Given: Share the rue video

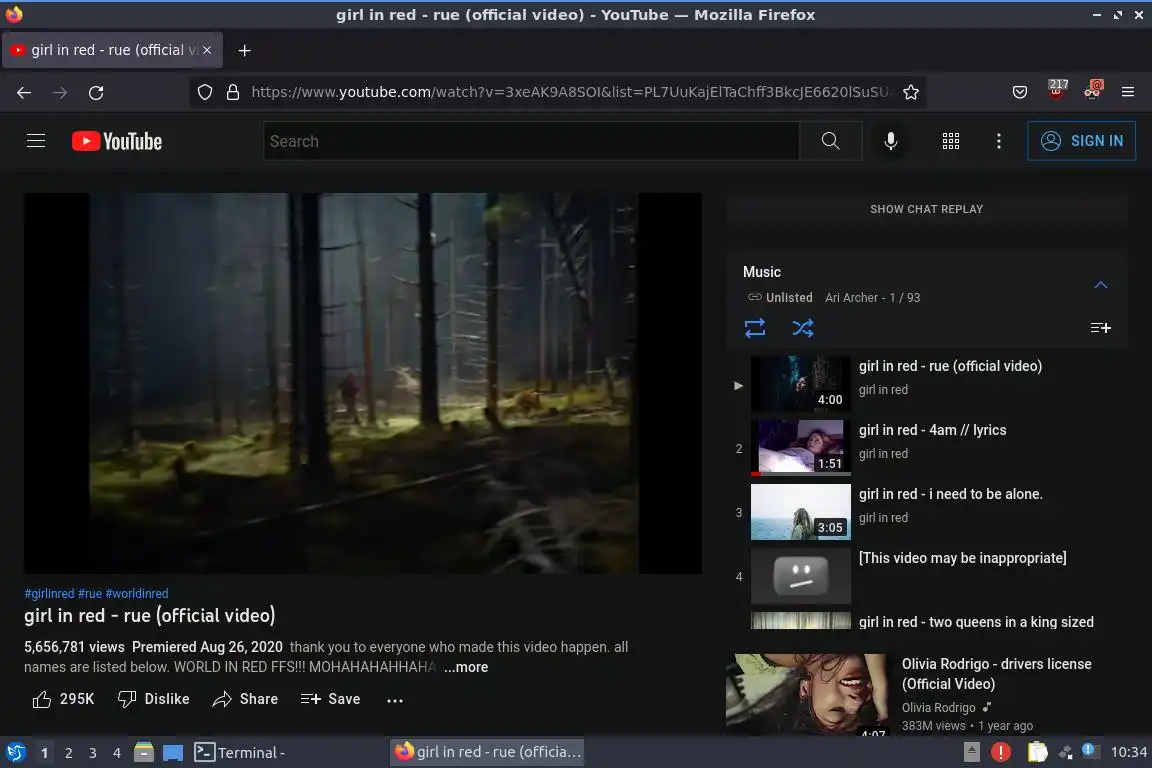Looking at the screenshot, I should tap(245, 699).
